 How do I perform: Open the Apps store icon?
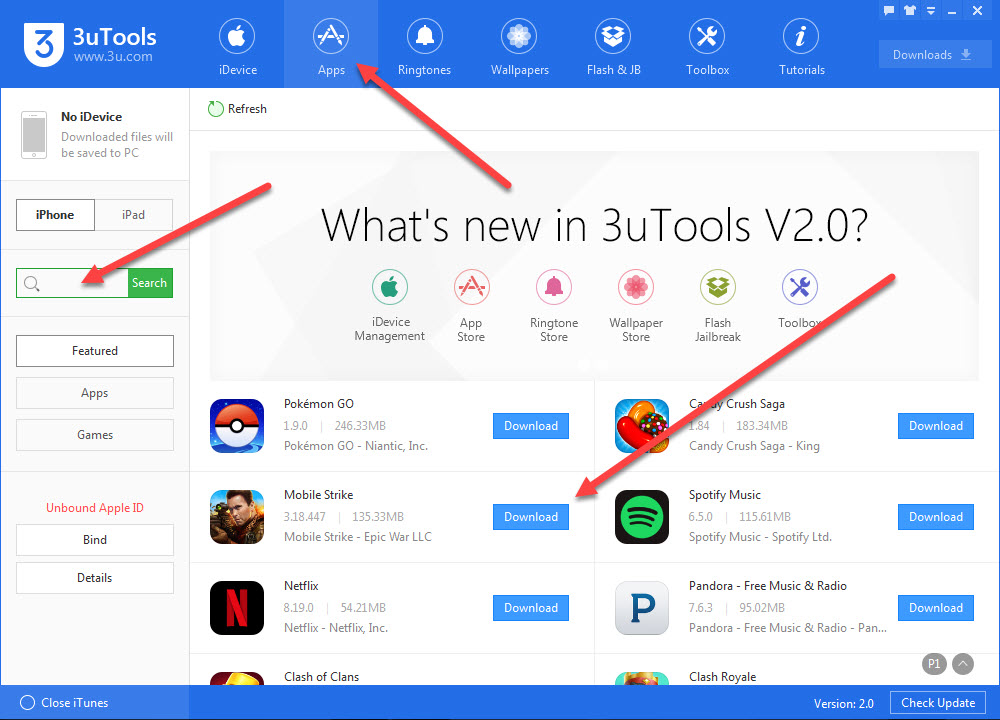click(331, 36)
